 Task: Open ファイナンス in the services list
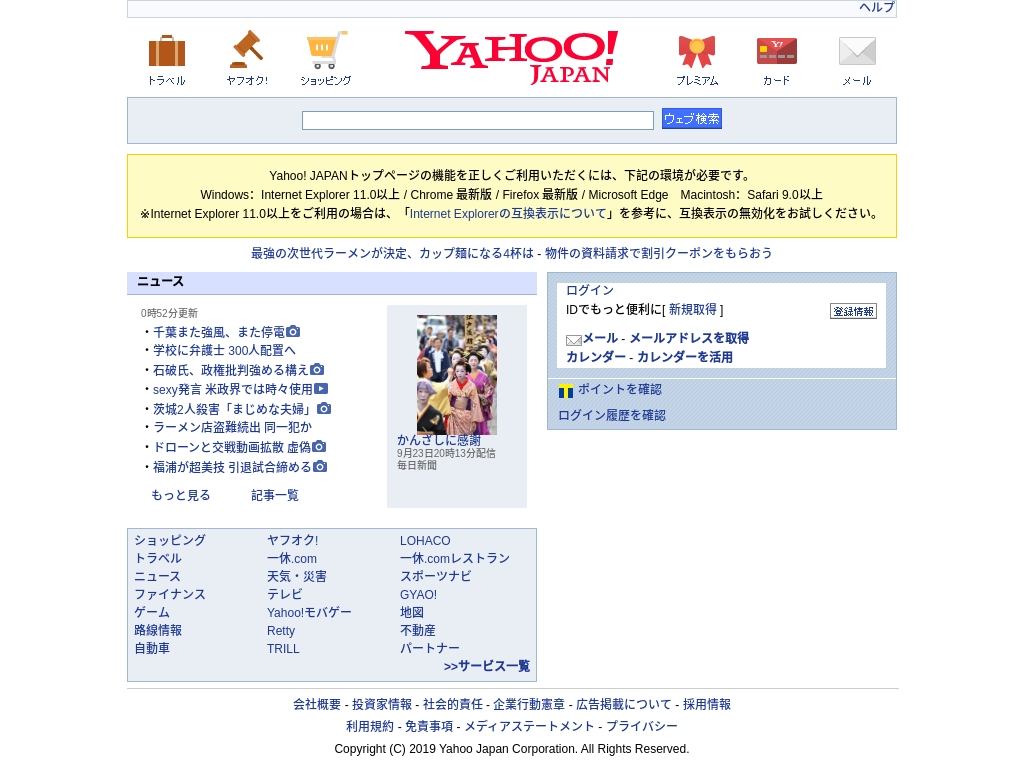click(x=170, y=594)
